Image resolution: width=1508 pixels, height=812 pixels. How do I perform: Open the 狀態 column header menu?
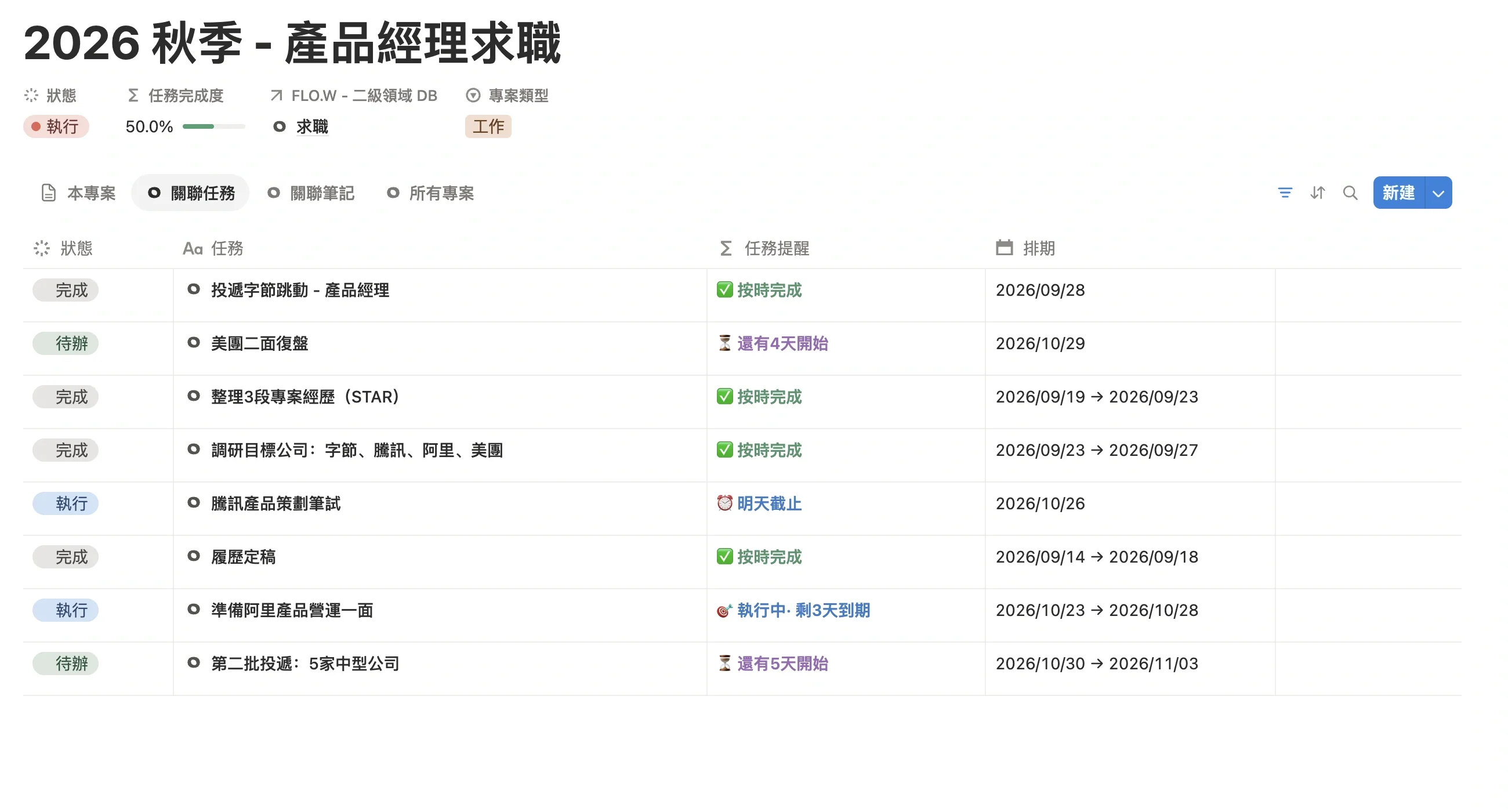(63, 248)
